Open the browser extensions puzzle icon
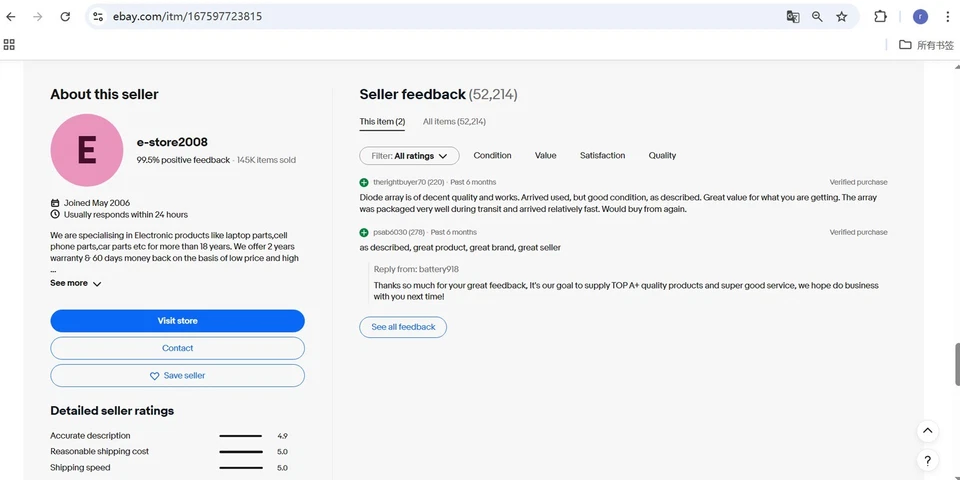Viewport: 960px width, 480px height. click(x=880, y=17)
